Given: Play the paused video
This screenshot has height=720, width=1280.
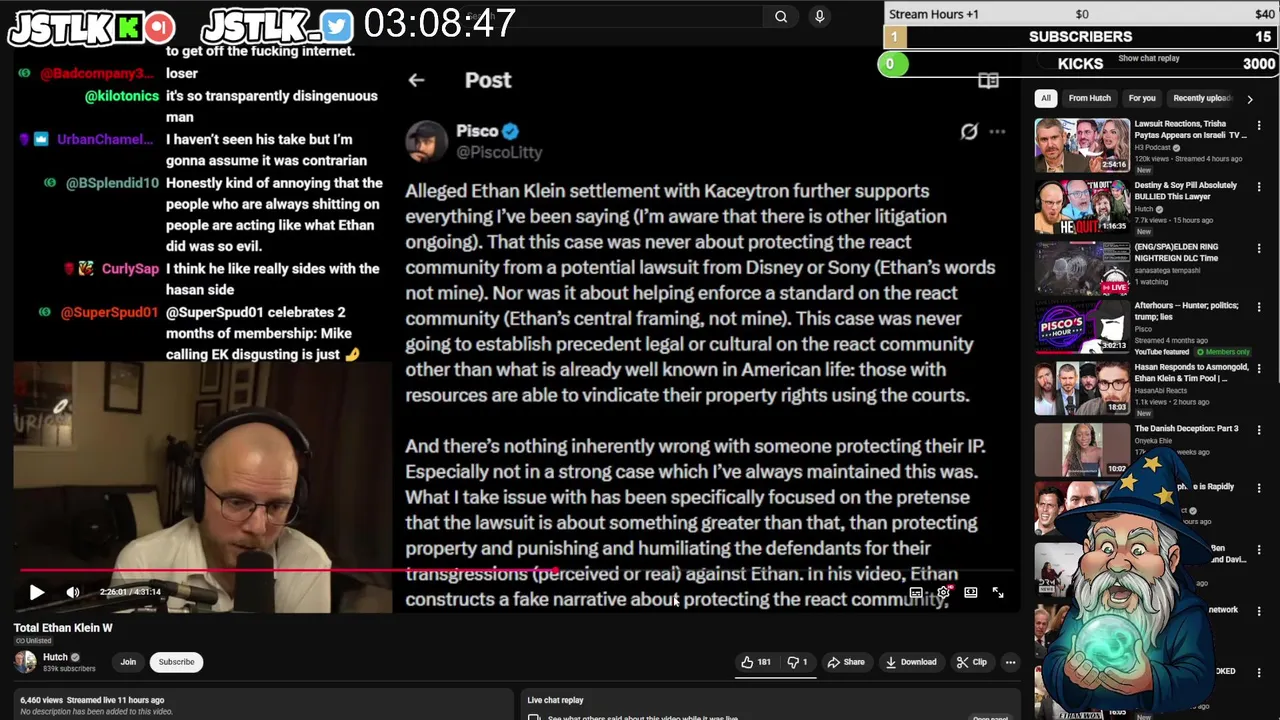Looking at the screenshot, I should [37, 592].
